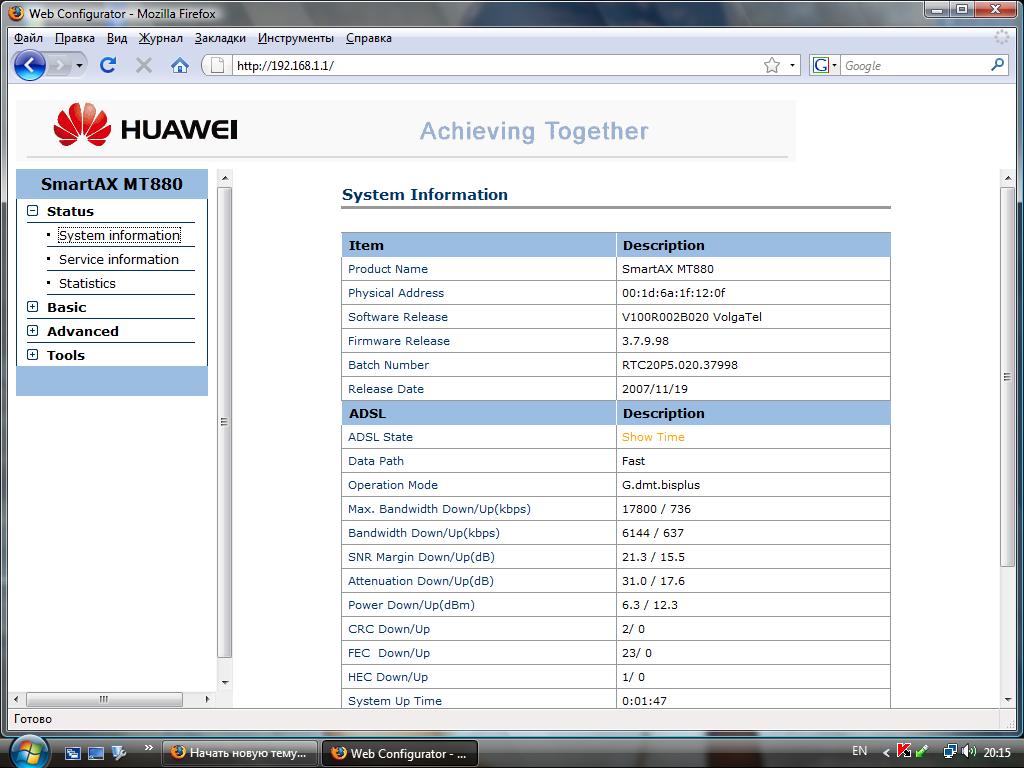This screenshot has height=768, width=1024.
Task: Click Show desktop in Quick Launch
Action: (x=96, y=754)
